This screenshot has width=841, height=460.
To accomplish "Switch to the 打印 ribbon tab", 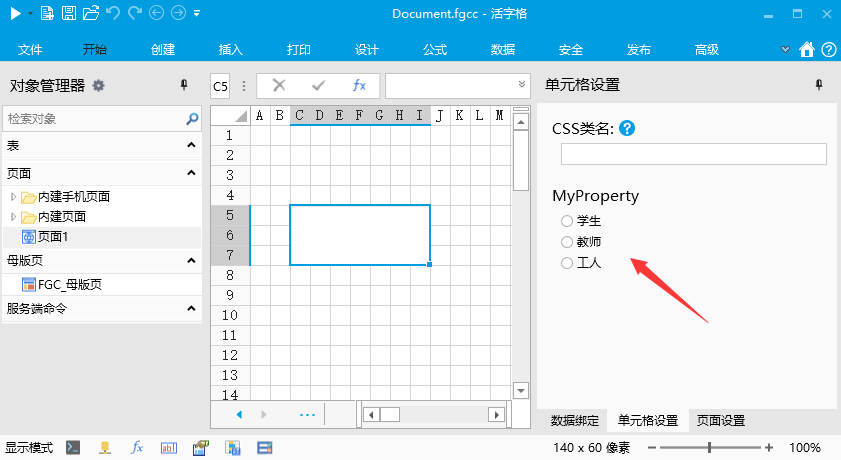I will click(299, 49).
